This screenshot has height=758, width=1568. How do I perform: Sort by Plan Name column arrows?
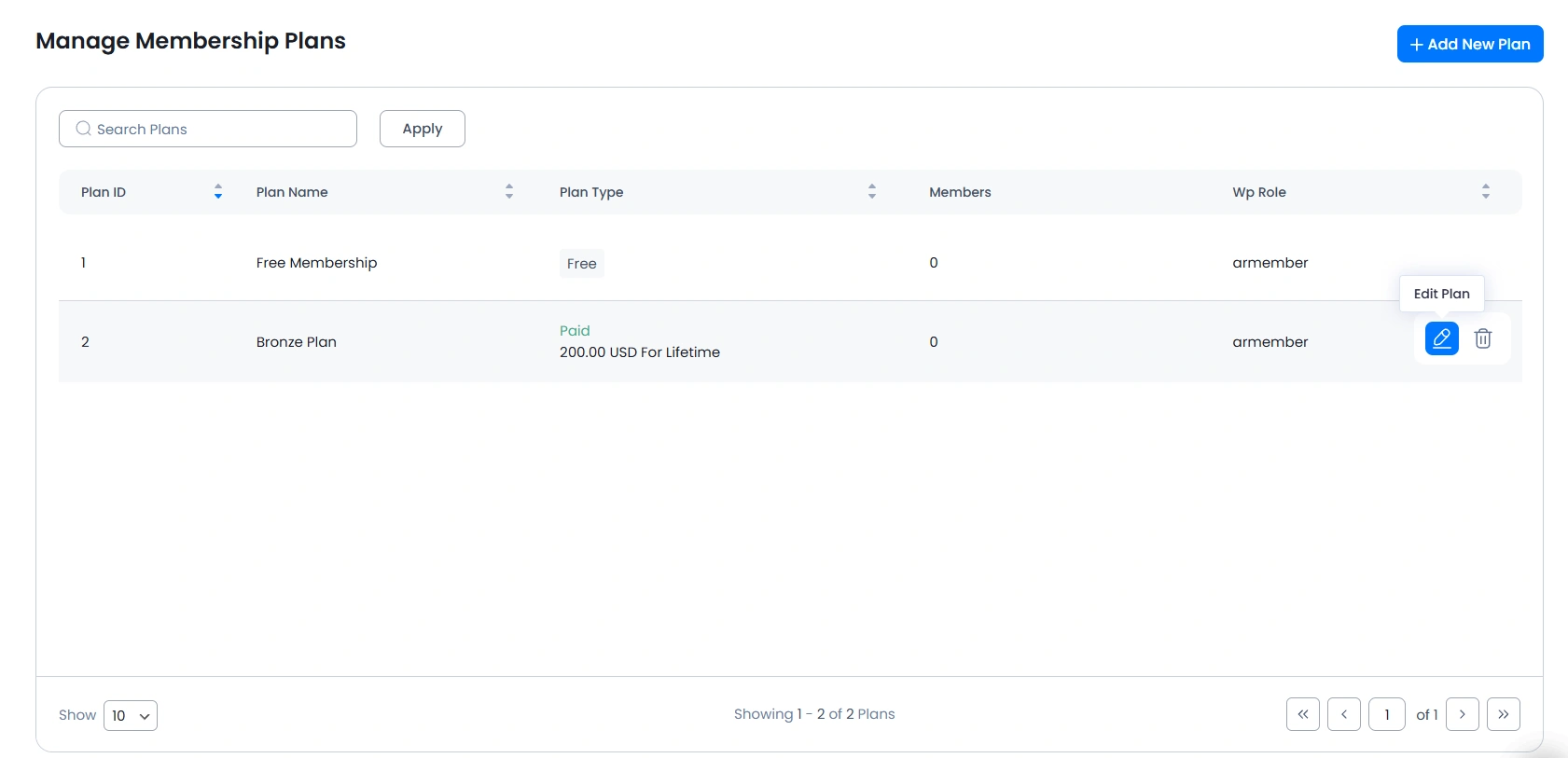click(x=509, y=192)
